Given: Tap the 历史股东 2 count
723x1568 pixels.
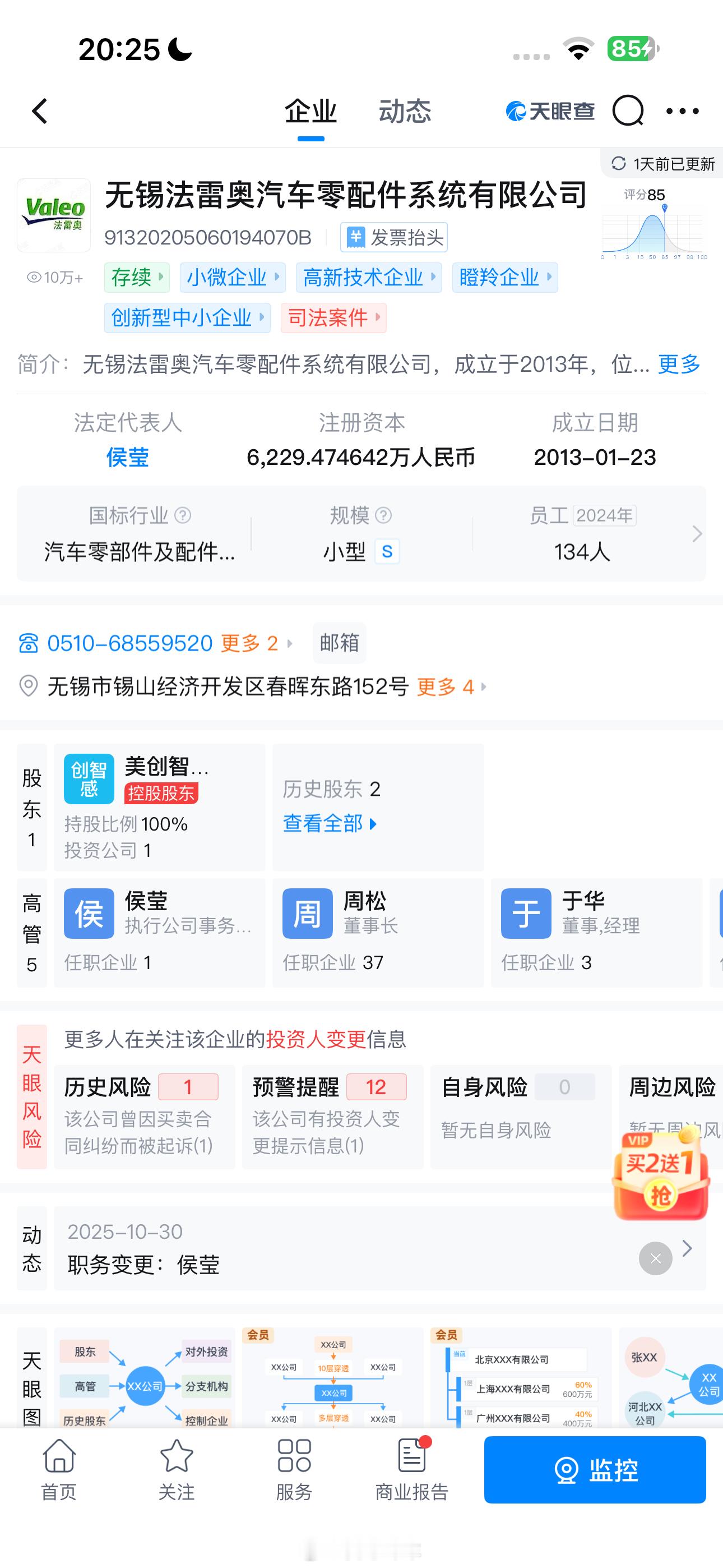Looking at the screenshot, I should pyautogui.click(x=332, y=789).
